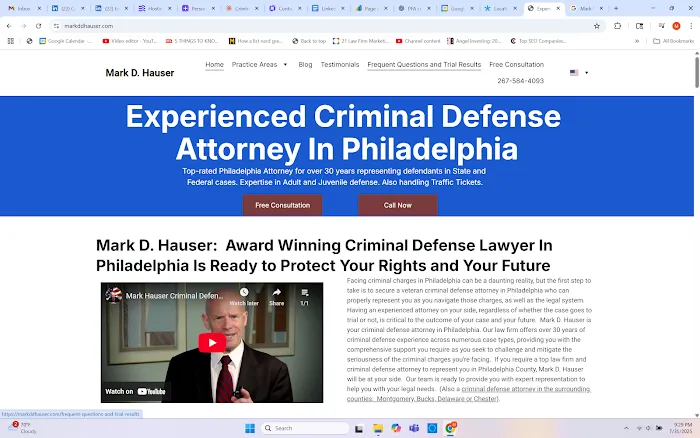Screen dimensions: 700x438
Task: Click the browser address bar
Action: pos(300,26)
